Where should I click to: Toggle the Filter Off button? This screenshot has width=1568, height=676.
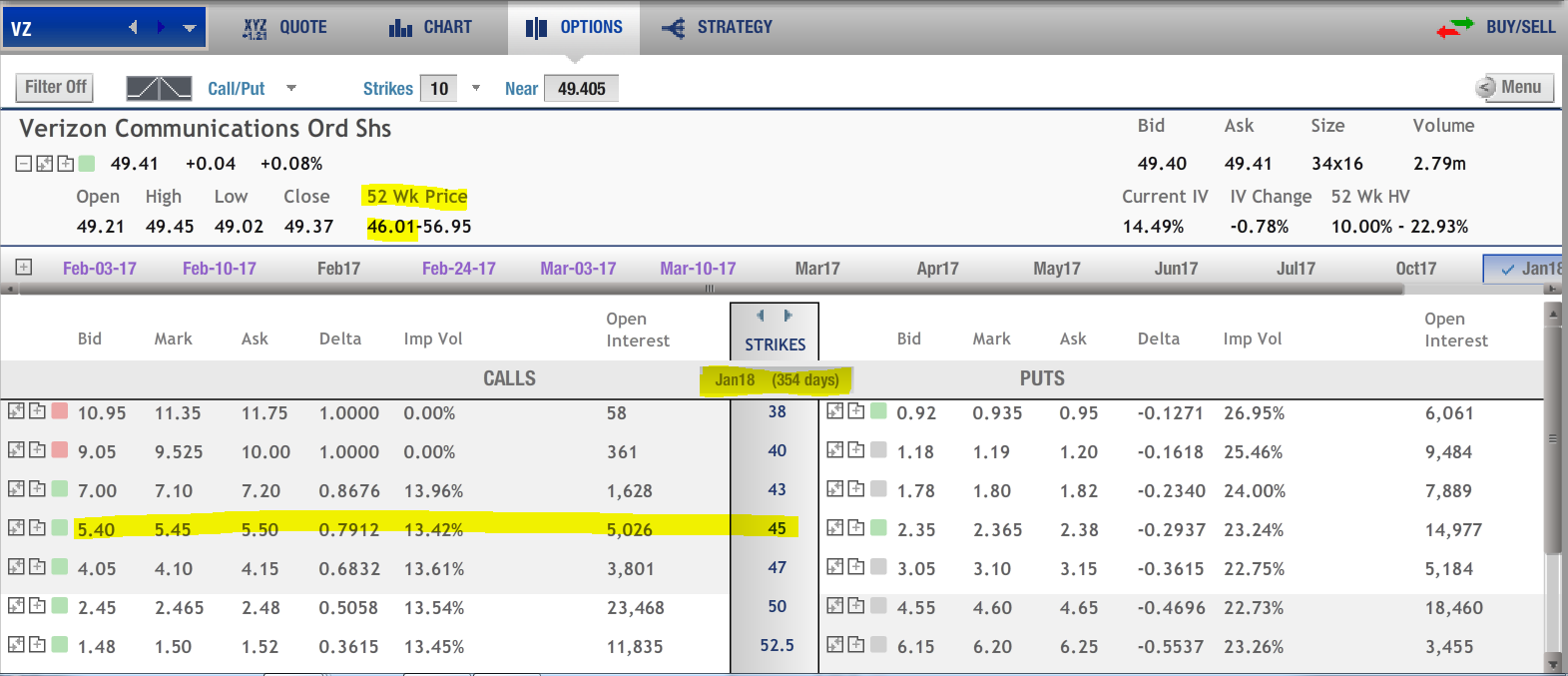pyautogui.click(x=55, y=87)
